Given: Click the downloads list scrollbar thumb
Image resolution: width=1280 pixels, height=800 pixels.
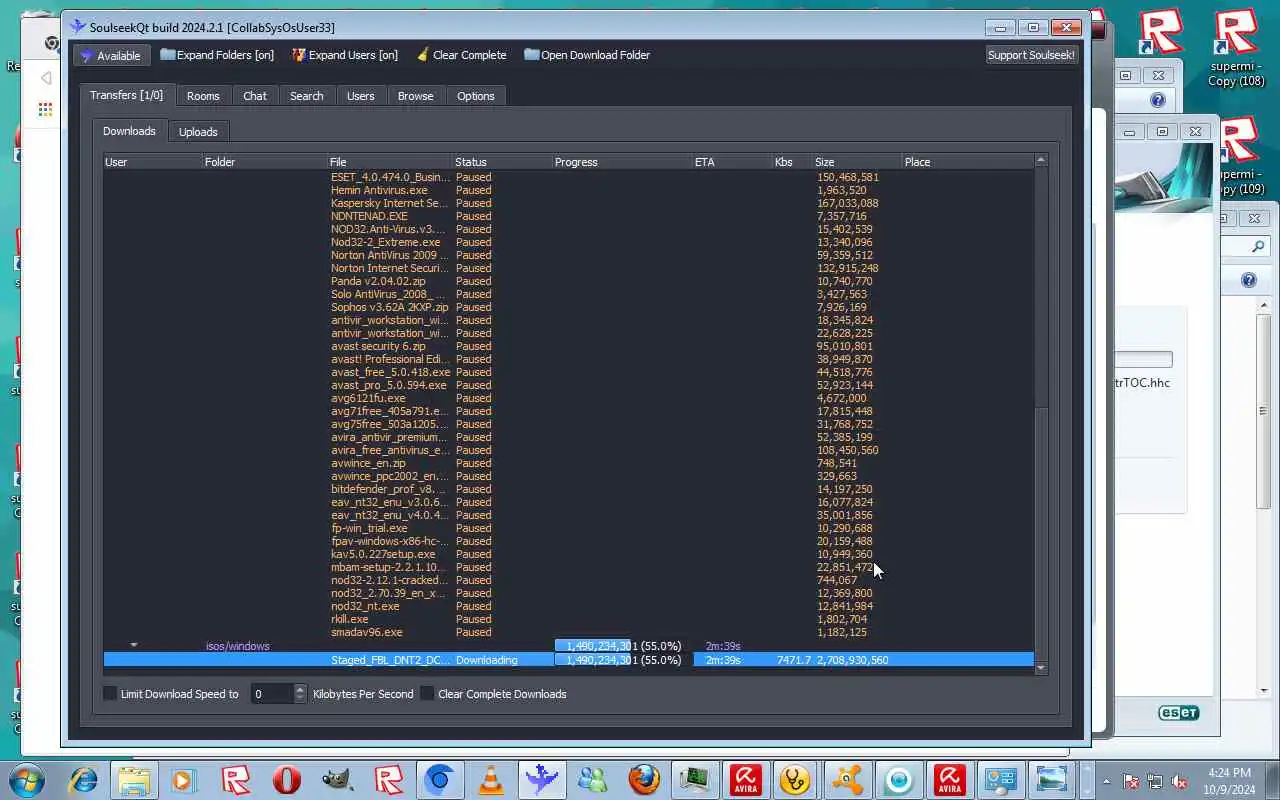Looking at the screenshot, I should pyautogui.click(x=1041, y=535).
